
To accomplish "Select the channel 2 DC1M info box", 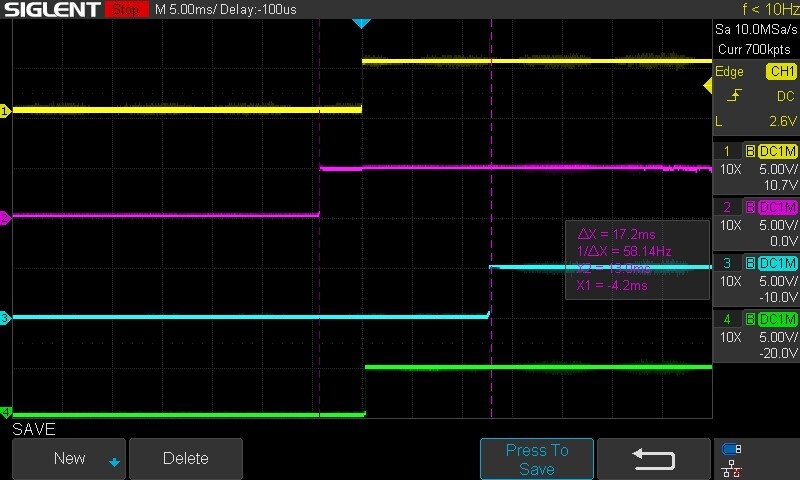I will pyautogui.click(x=756, y=224).
